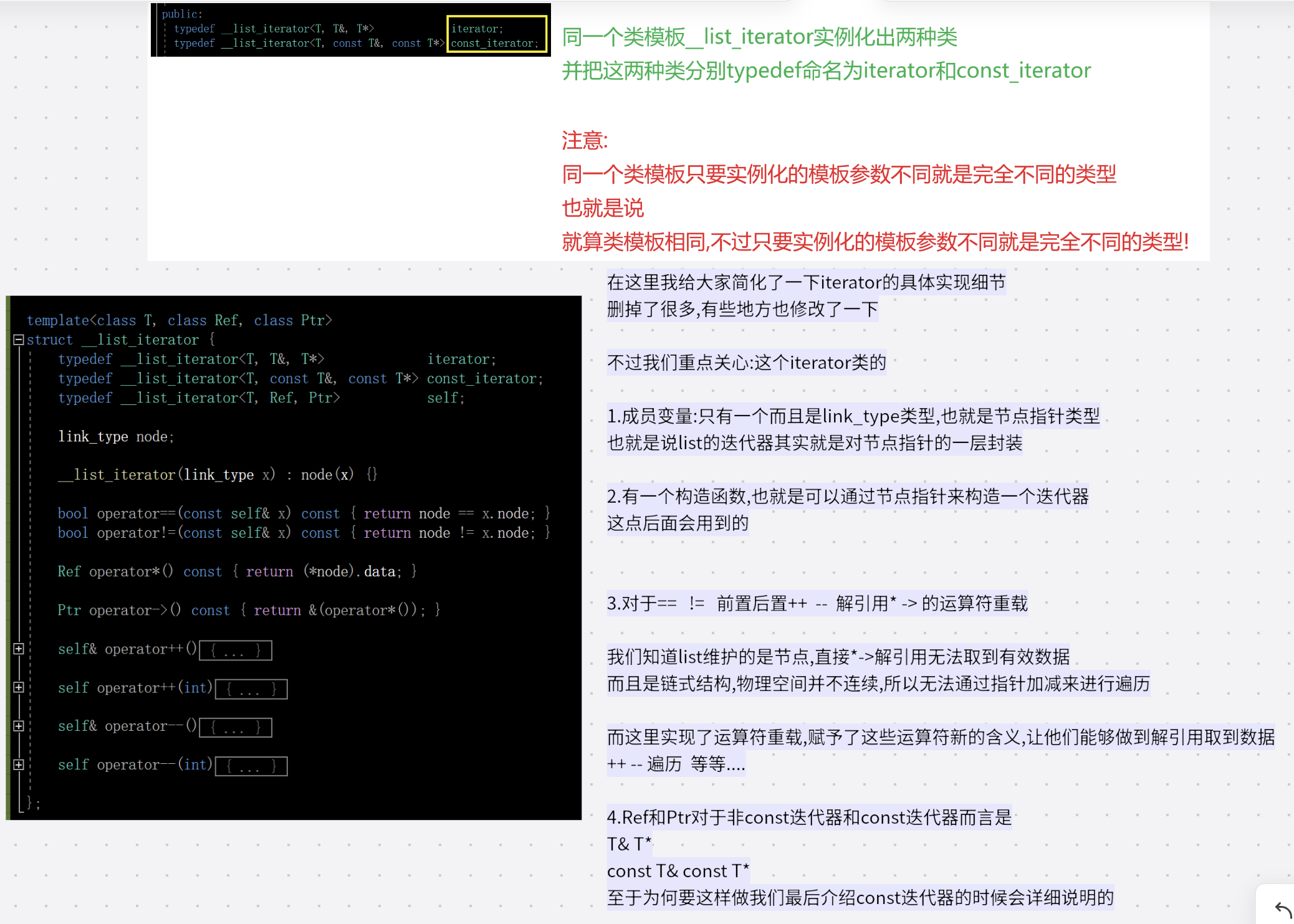Click the collapsed { ... } after self& operator++()
Screen dimensions: 1294x924
click(x=236, y=650)
